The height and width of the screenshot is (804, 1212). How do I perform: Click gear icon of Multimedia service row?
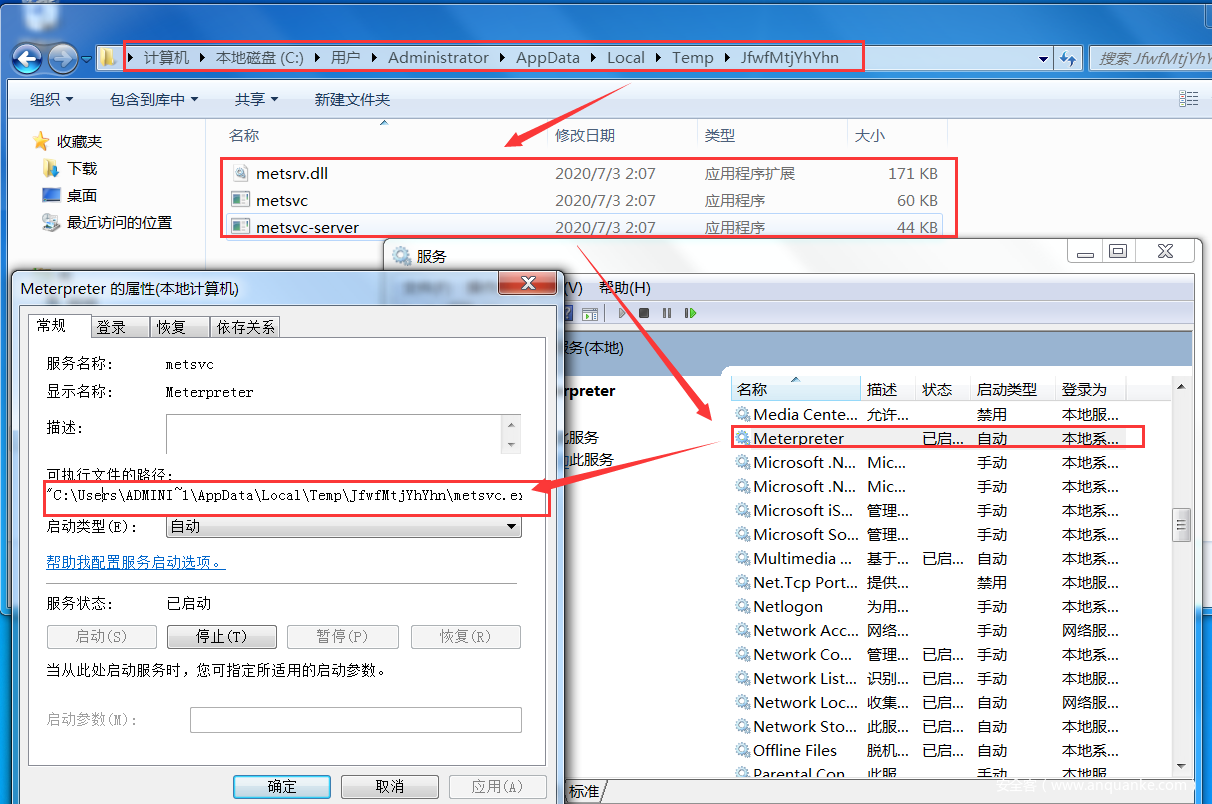(x=743, y=558)
